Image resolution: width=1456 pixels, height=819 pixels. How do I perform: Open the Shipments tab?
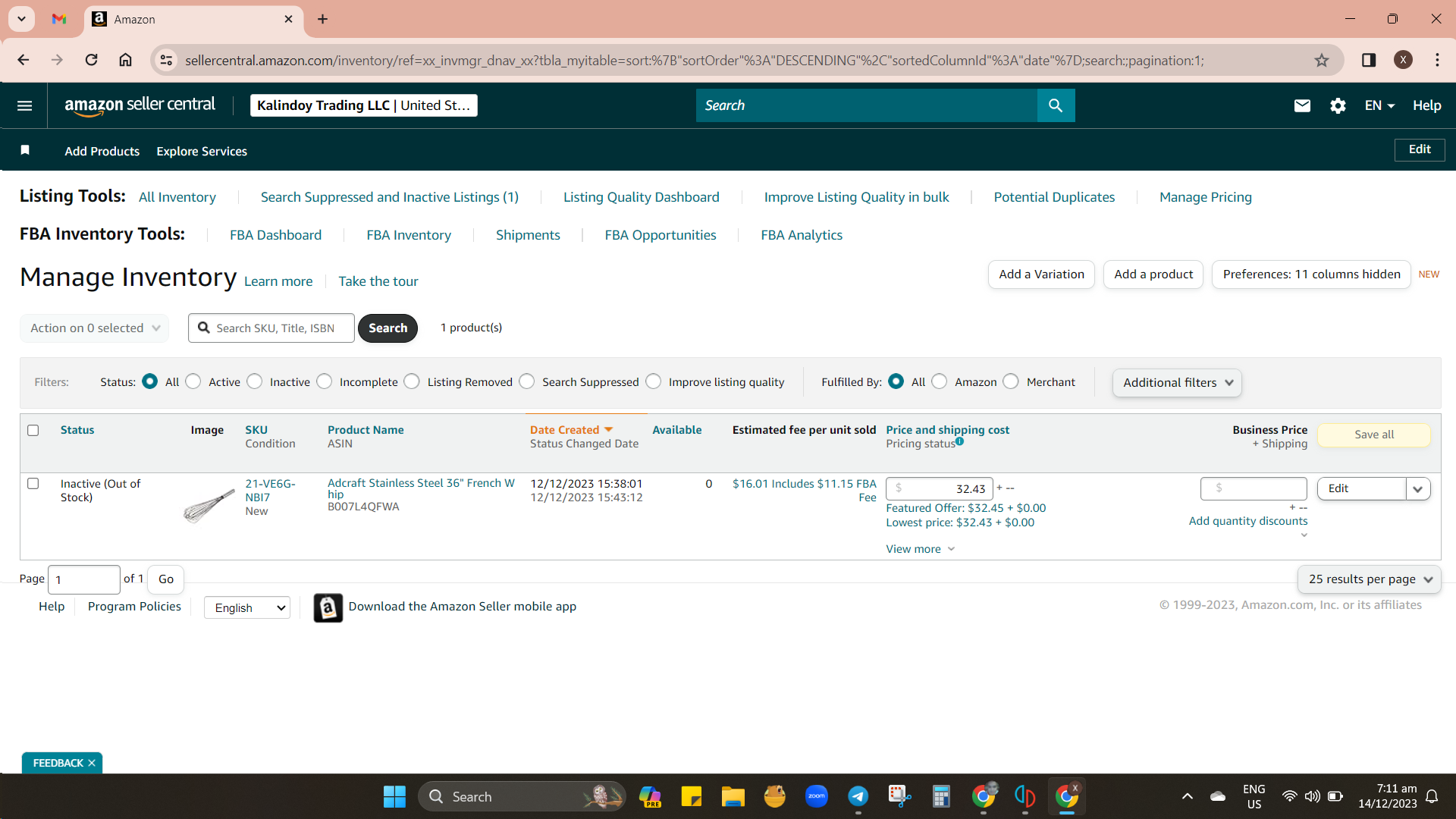528,235
